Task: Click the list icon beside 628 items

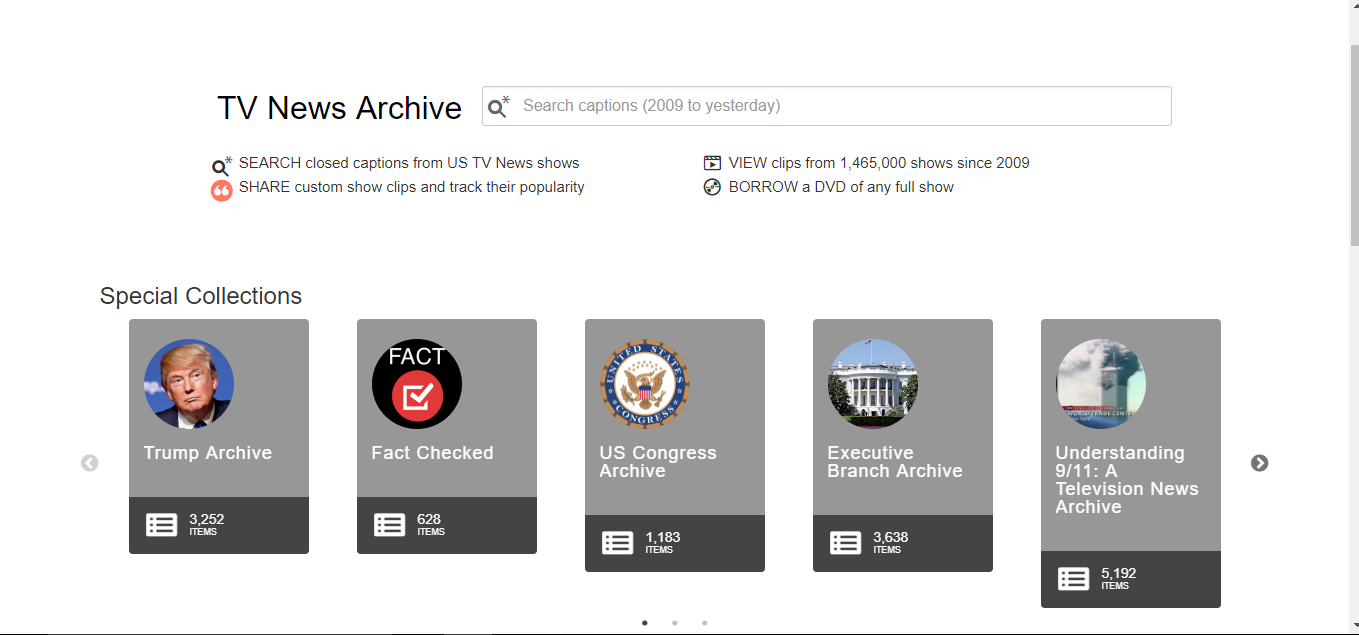Action: (x=390, y=525)
